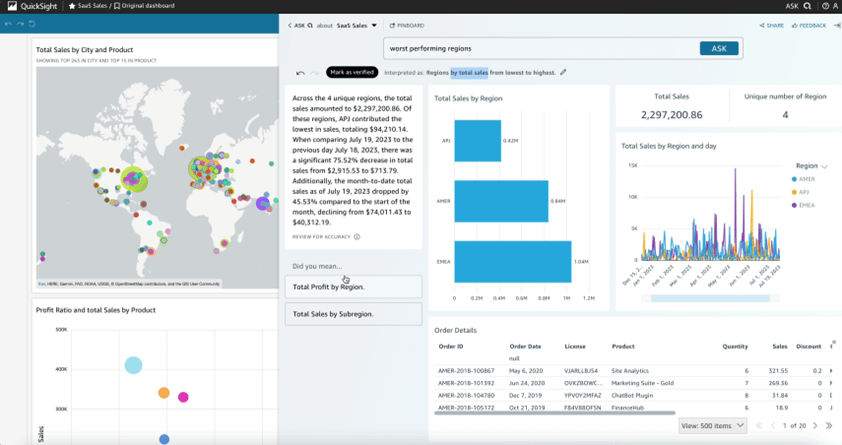
Task: Open the View: 500 items dropdown
Action: pos(712,425)
